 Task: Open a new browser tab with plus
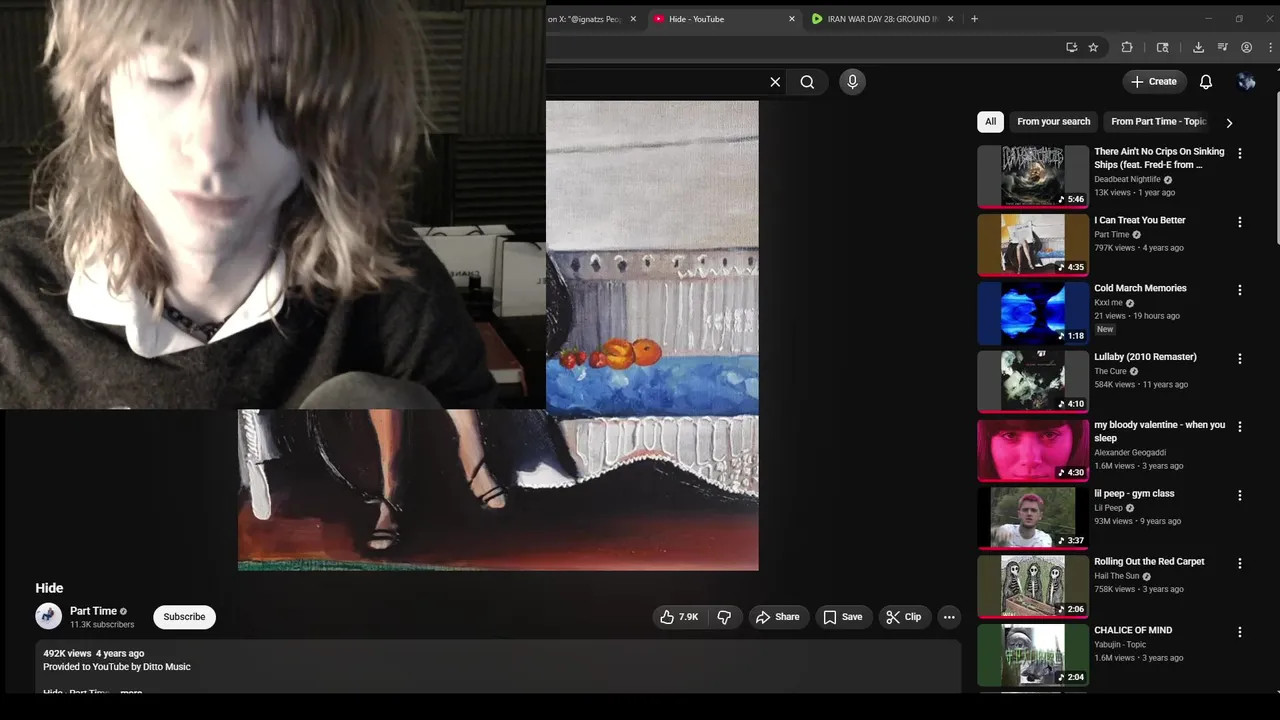click(x=974, y=19)
